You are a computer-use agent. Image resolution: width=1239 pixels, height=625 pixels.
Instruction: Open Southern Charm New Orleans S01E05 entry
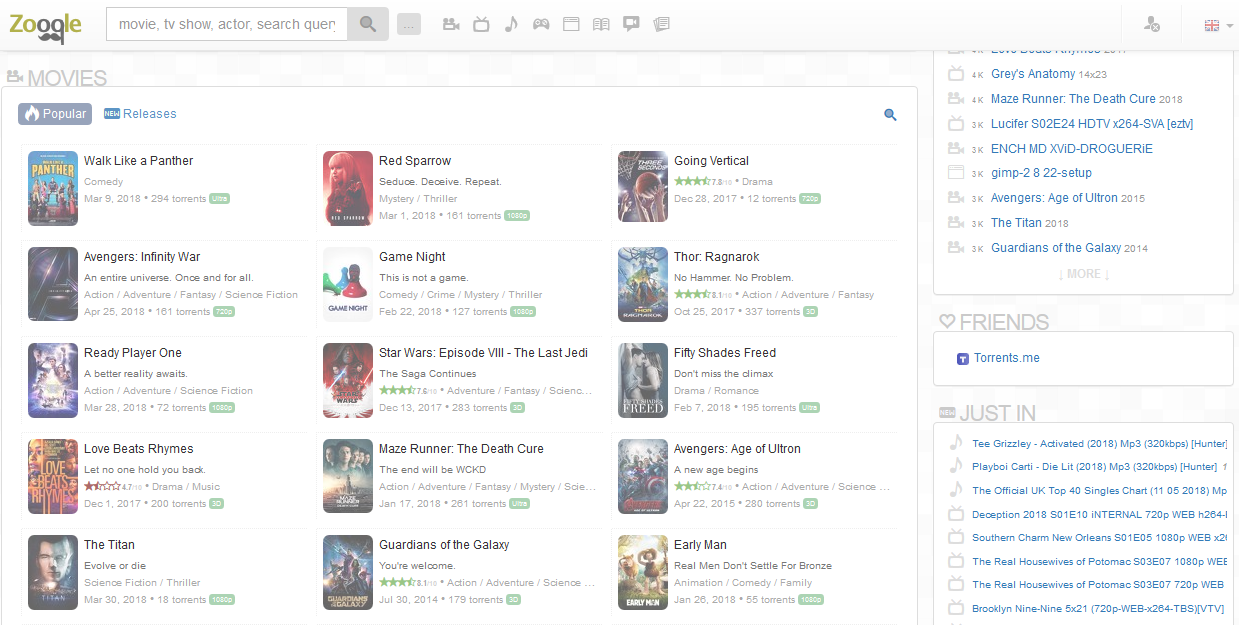click(x=1099, y=538)
